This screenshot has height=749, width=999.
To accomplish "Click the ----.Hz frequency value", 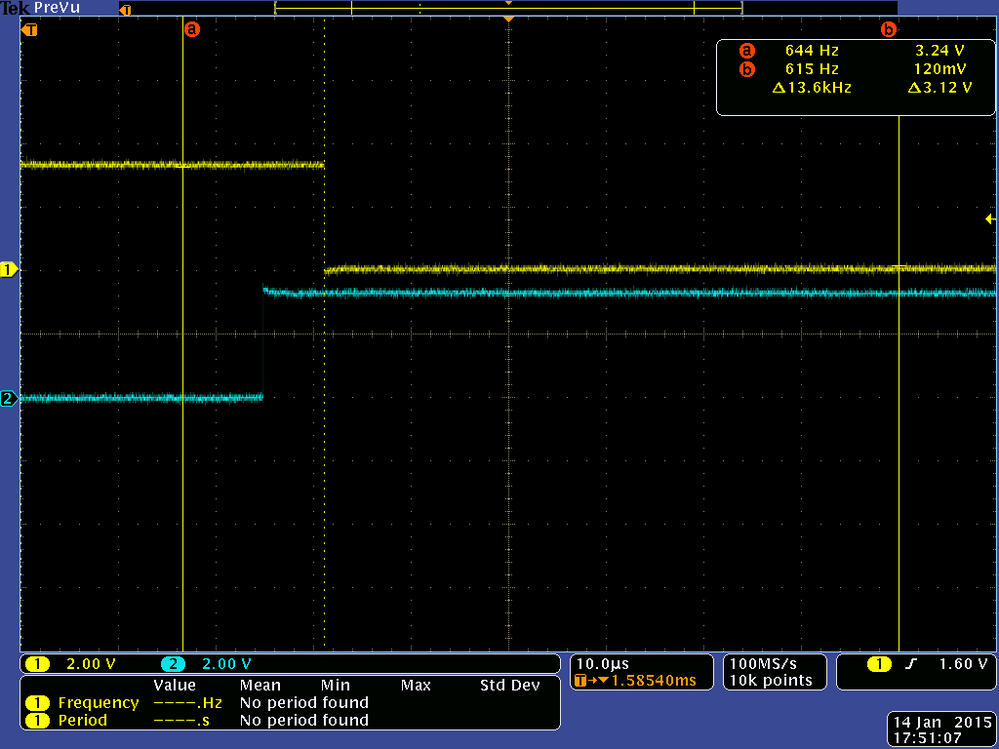I will pyautogui.click(x=187, y=703).
